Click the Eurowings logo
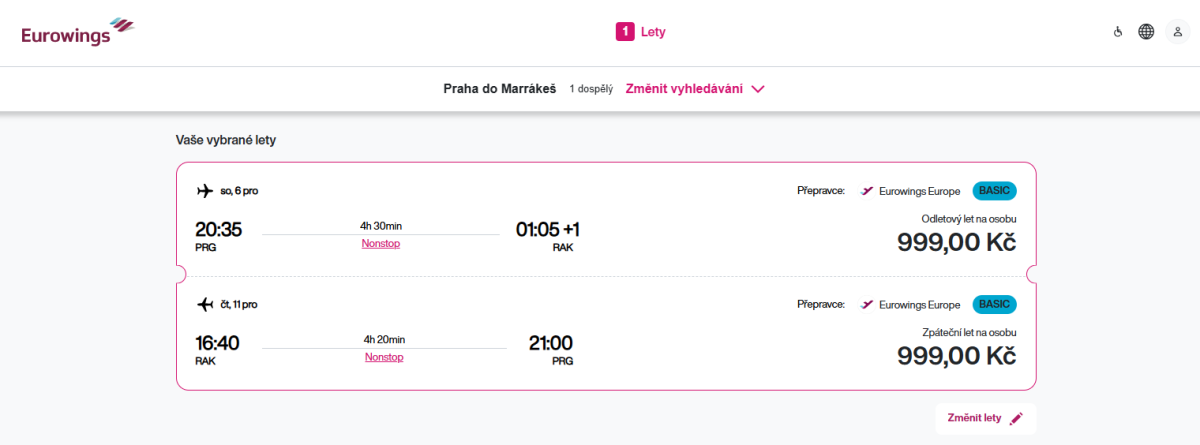1200x445 pixels. click(x=77, y=32)
